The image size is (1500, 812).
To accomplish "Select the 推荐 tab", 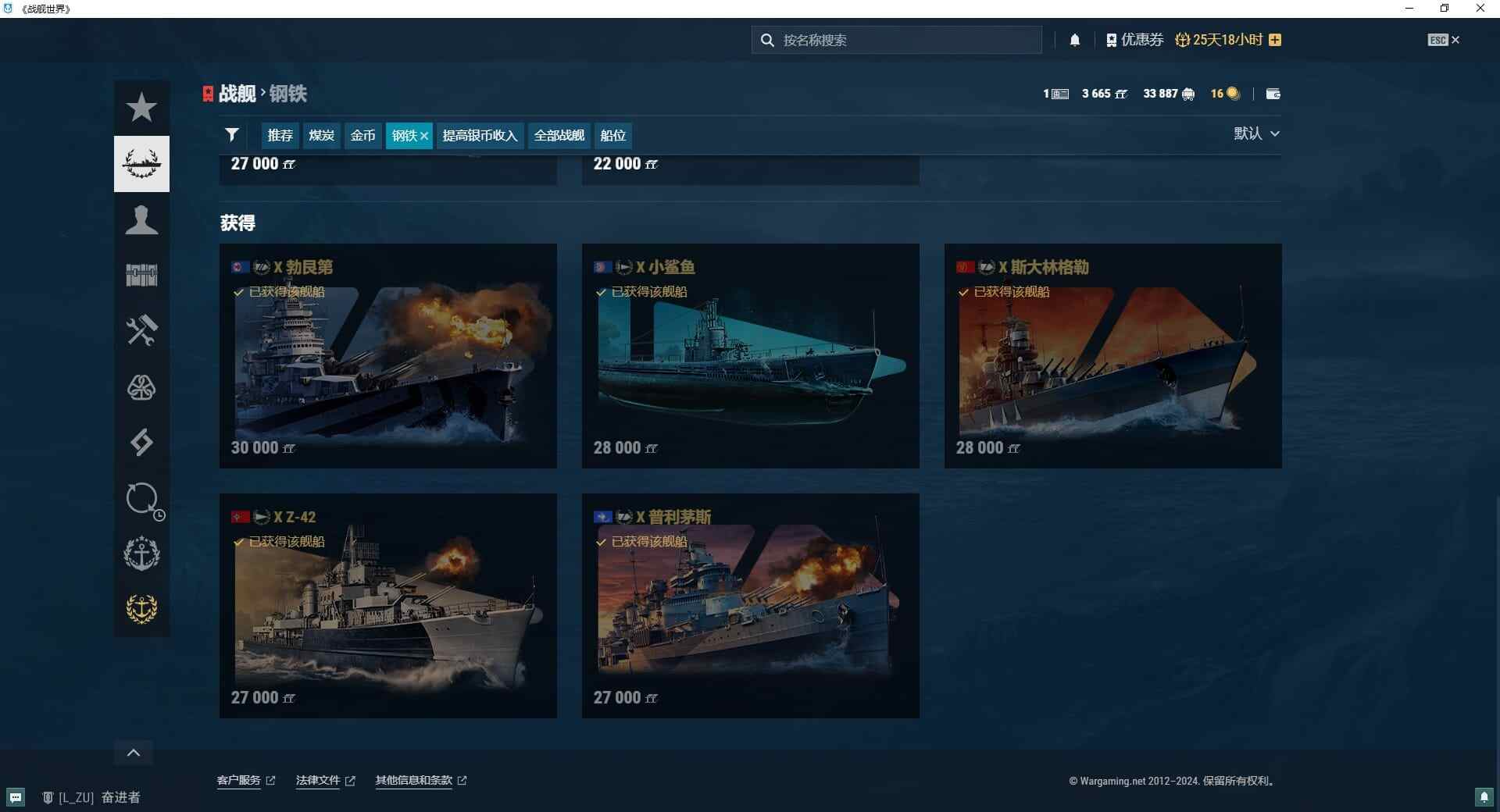I will pos(280,135).
